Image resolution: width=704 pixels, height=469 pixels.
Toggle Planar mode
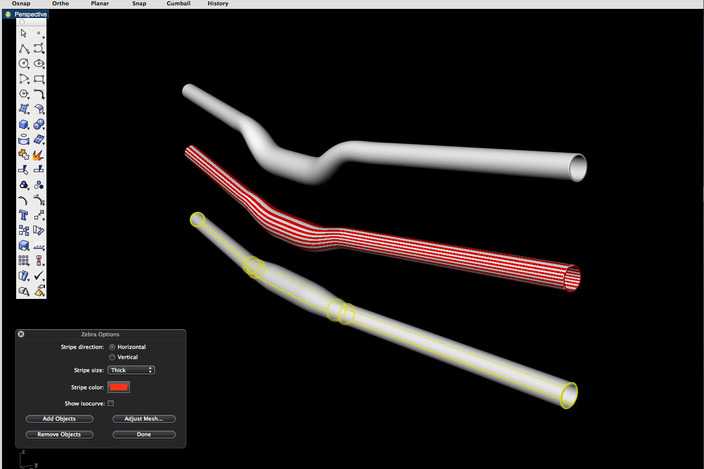[100, 3]
